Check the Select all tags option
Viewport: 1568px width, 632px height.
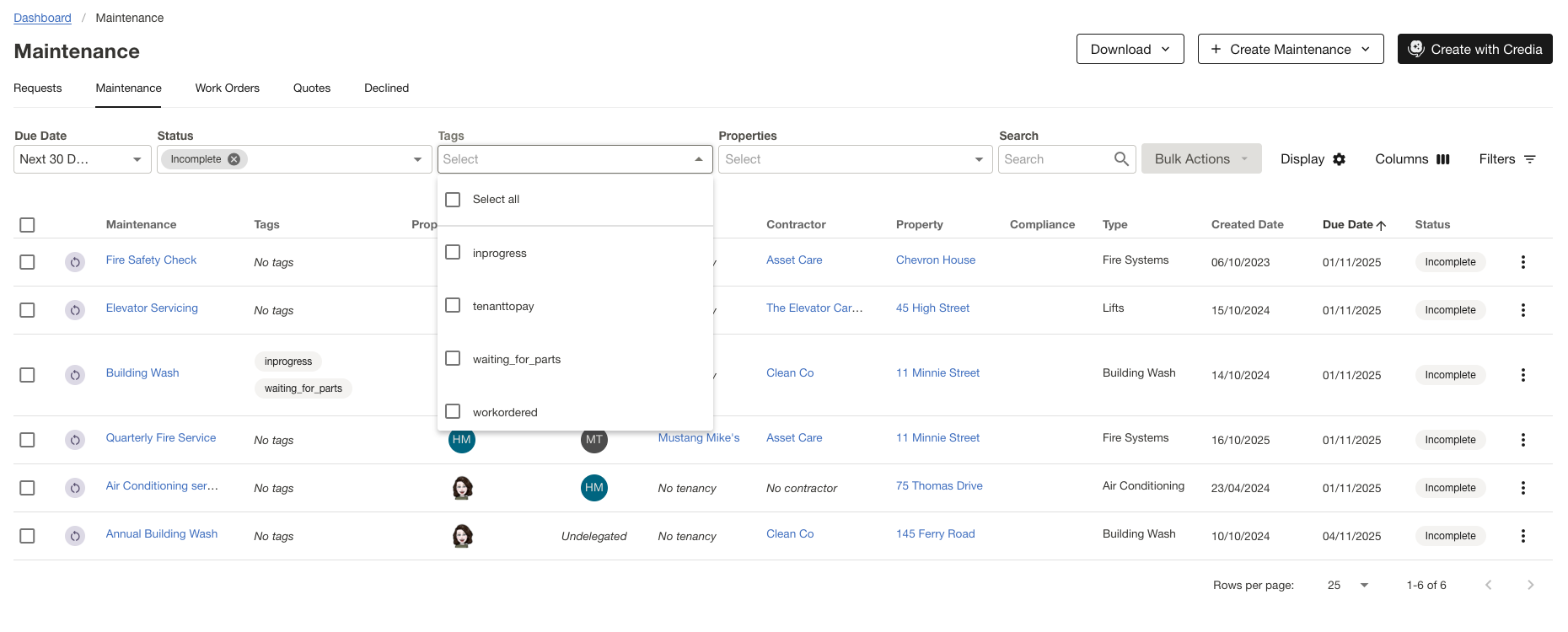tap(453, 200)
